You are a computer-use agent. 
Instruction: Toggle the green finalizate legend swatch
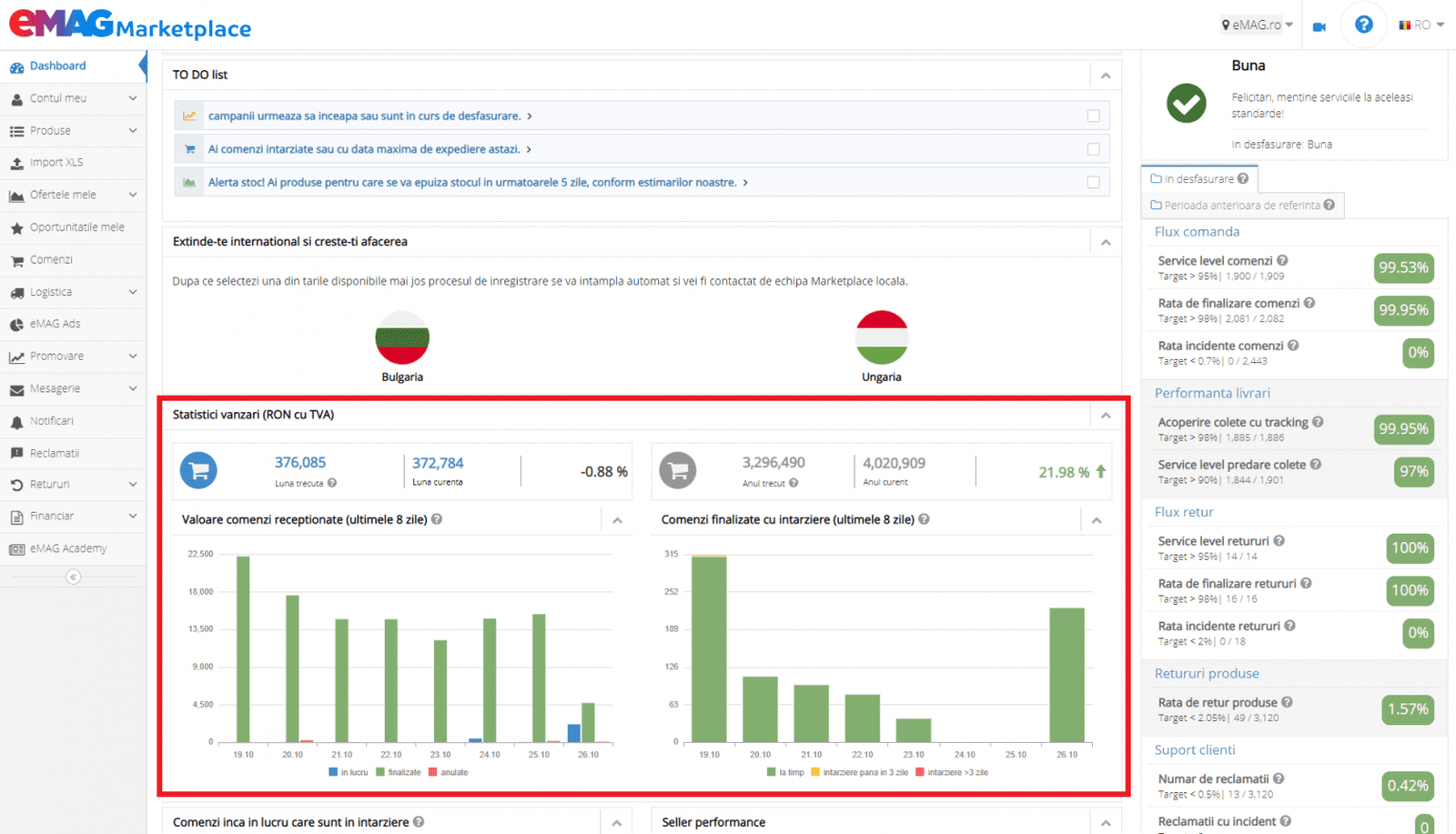click(x=380, y=772)
